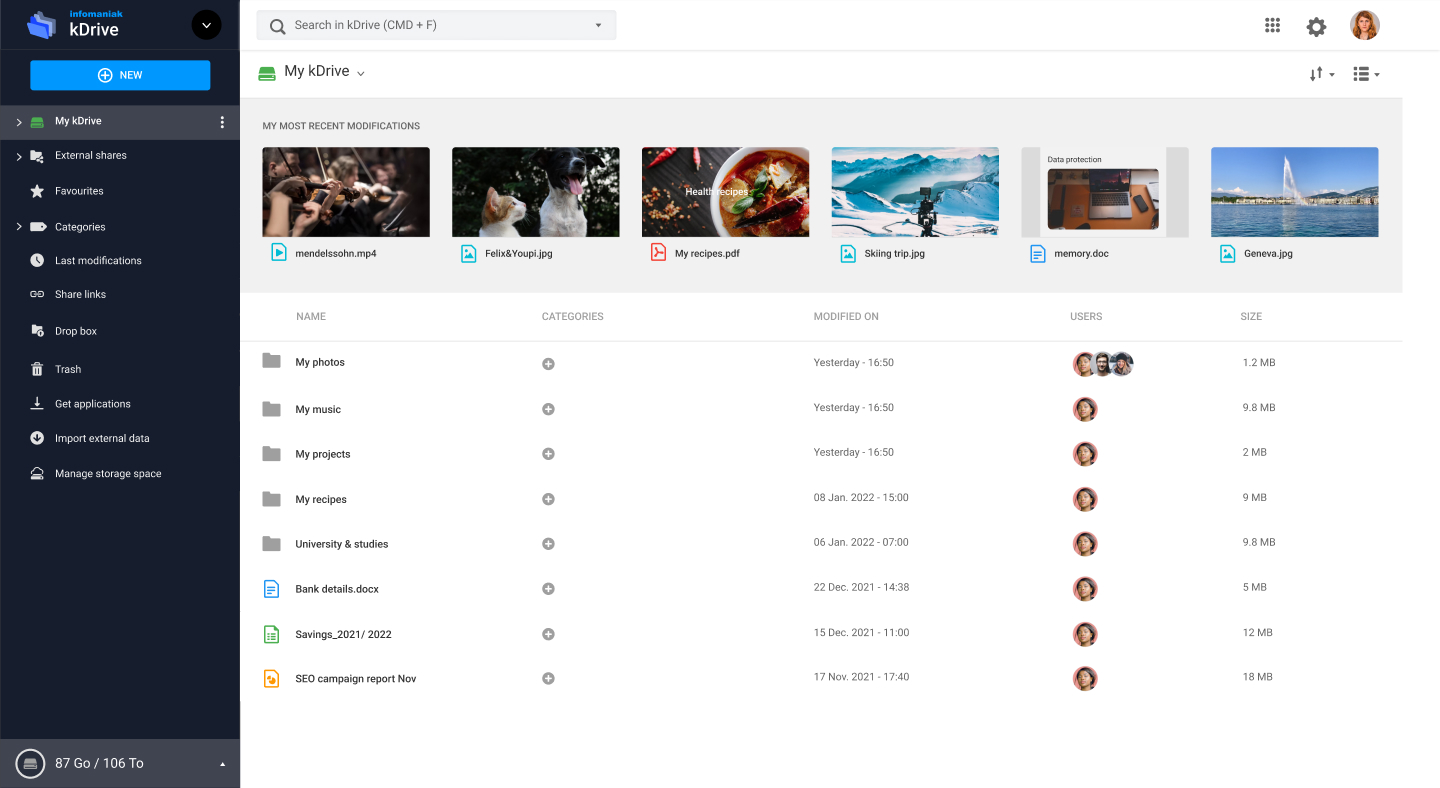Add a category to My photos

click(548, 363)
